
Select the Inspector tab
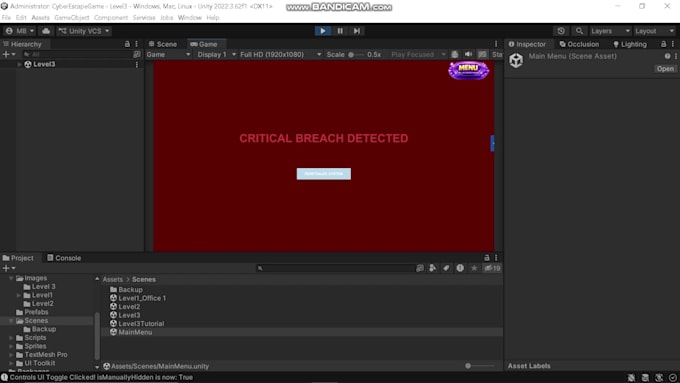click(x=527, y=44)
